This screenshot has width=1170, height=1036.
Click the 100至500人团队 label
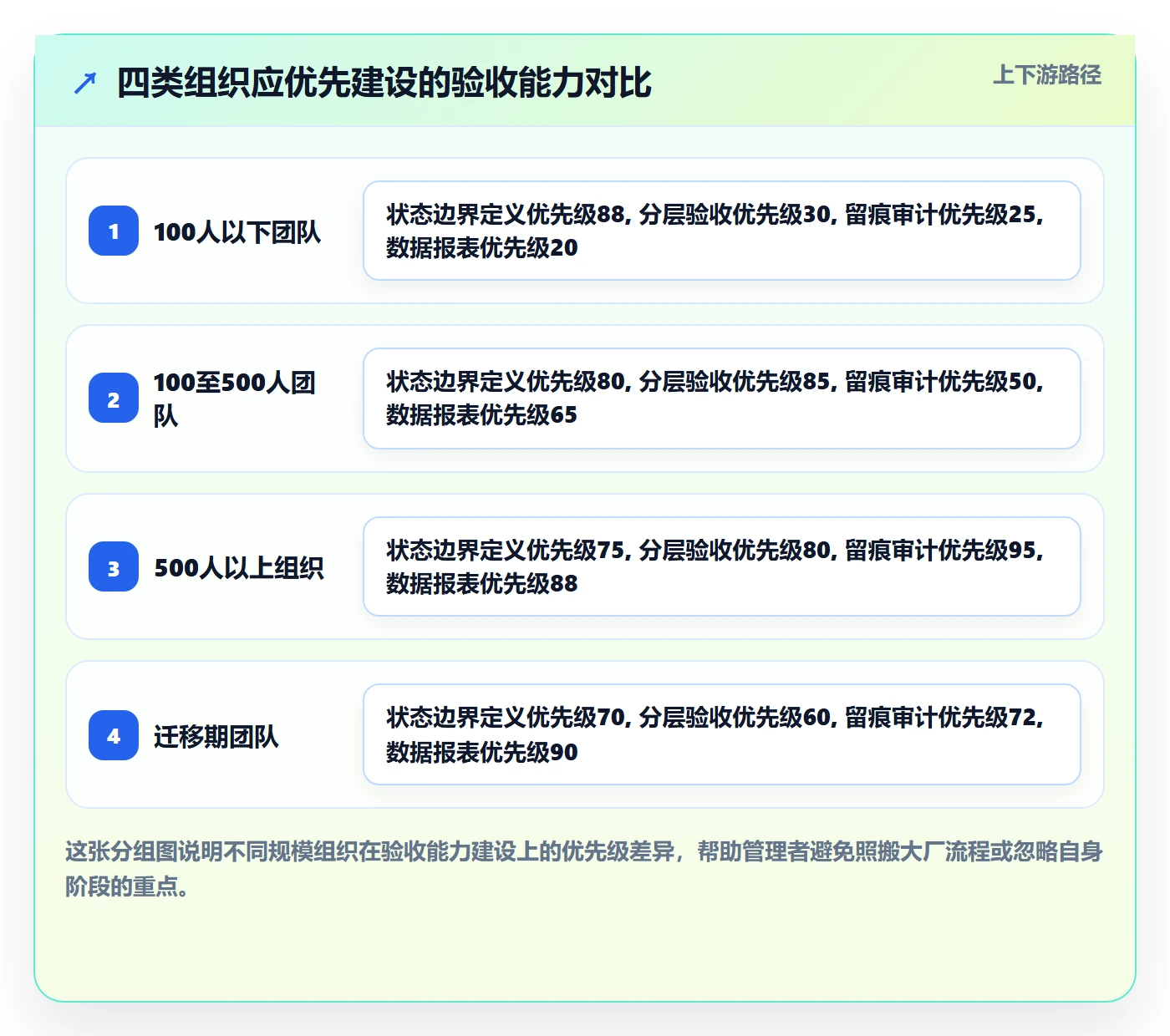point(235,399)
